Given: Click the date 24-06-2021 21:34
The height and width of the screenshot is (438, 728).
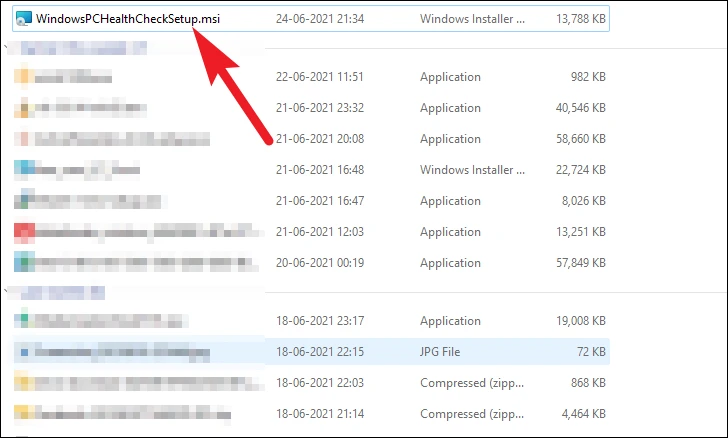Looking at the screenshot, I should pos(320,19).
